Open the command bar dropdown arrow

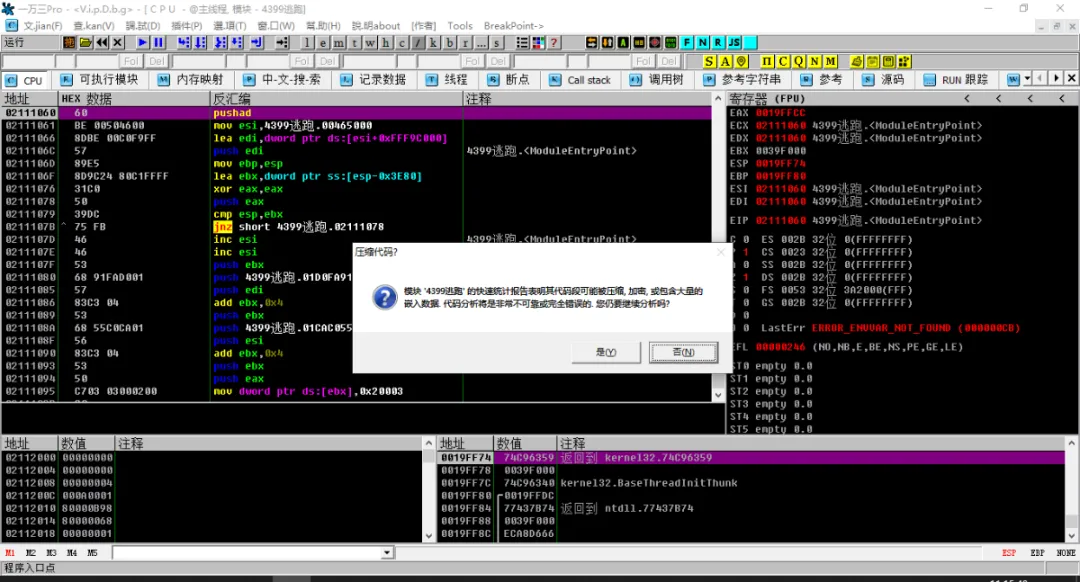tap(387, 552)
